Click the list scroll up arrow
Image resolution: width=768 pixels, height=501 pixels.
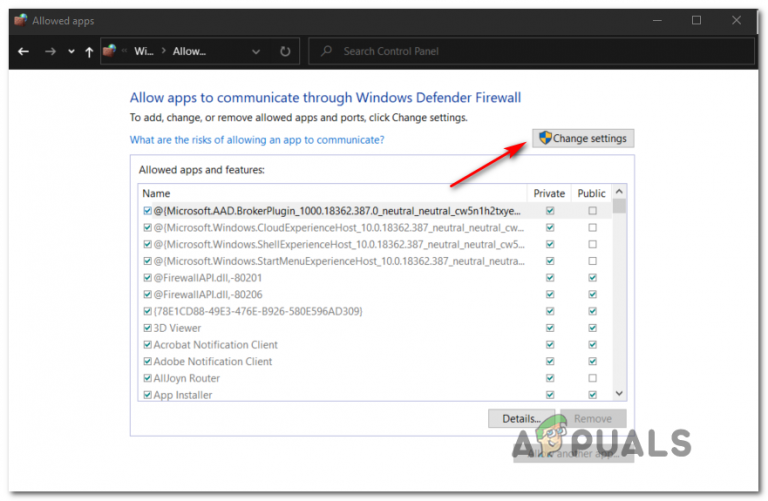coord(619,191)
